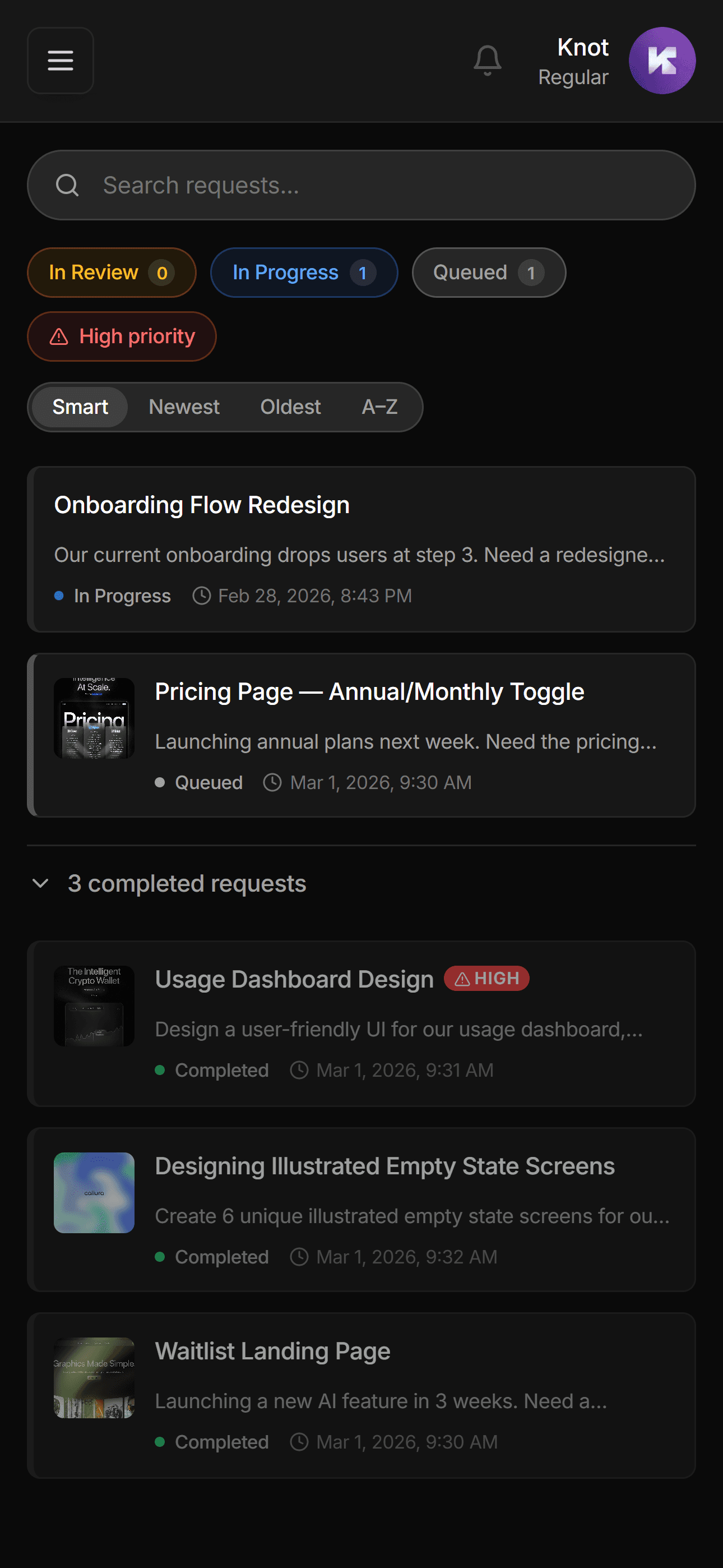Focus the Search requests field
The image size is (723, 1568).
coord(361,185)
